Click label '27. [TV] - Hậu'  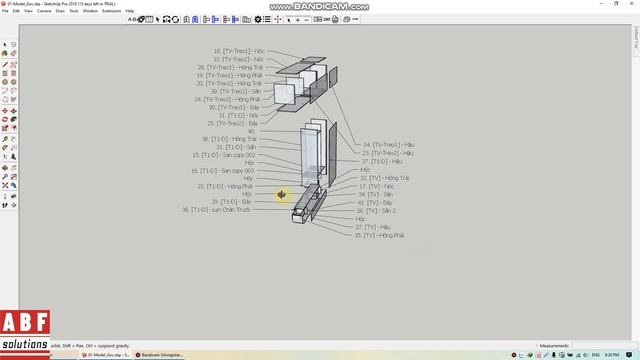pyautogui.click(x=373, y=227)
